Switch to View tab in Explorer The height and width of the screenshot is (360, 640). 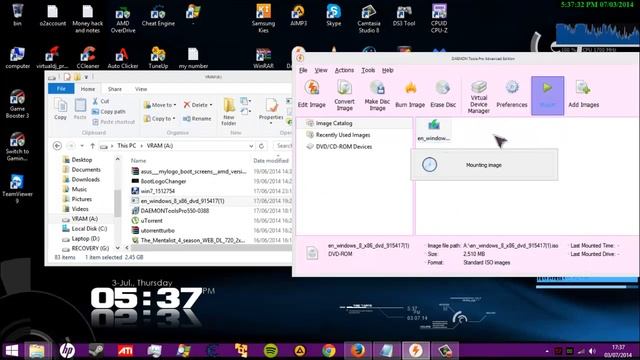tap(141, 89)
